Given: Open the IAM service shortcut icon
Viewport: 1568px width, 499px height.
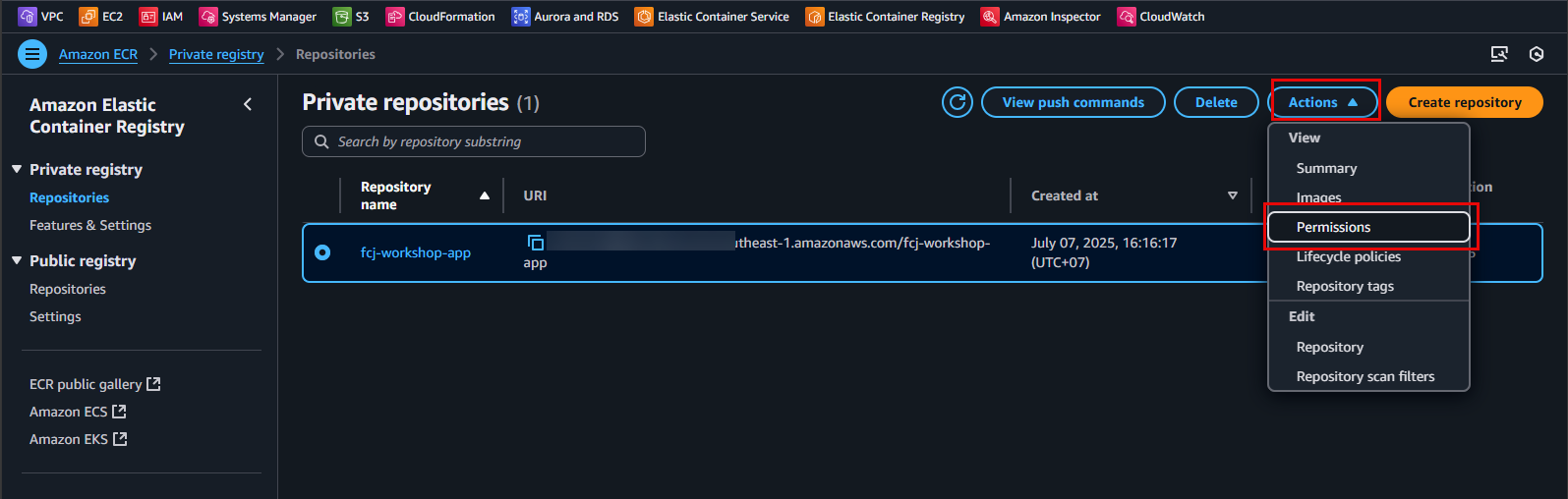Looking at the screenshot, I should tap(148, 17).
